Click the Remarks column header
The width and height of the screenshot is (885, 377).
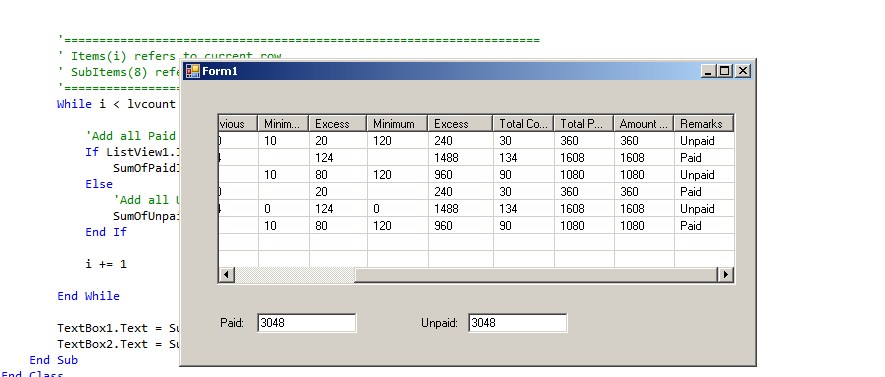point(704,124)
